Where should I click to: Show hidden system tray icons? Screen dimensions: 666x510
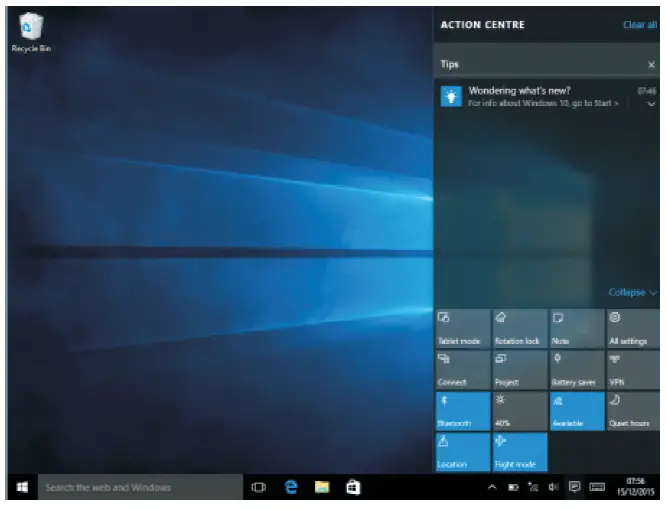tap(491, 487)
